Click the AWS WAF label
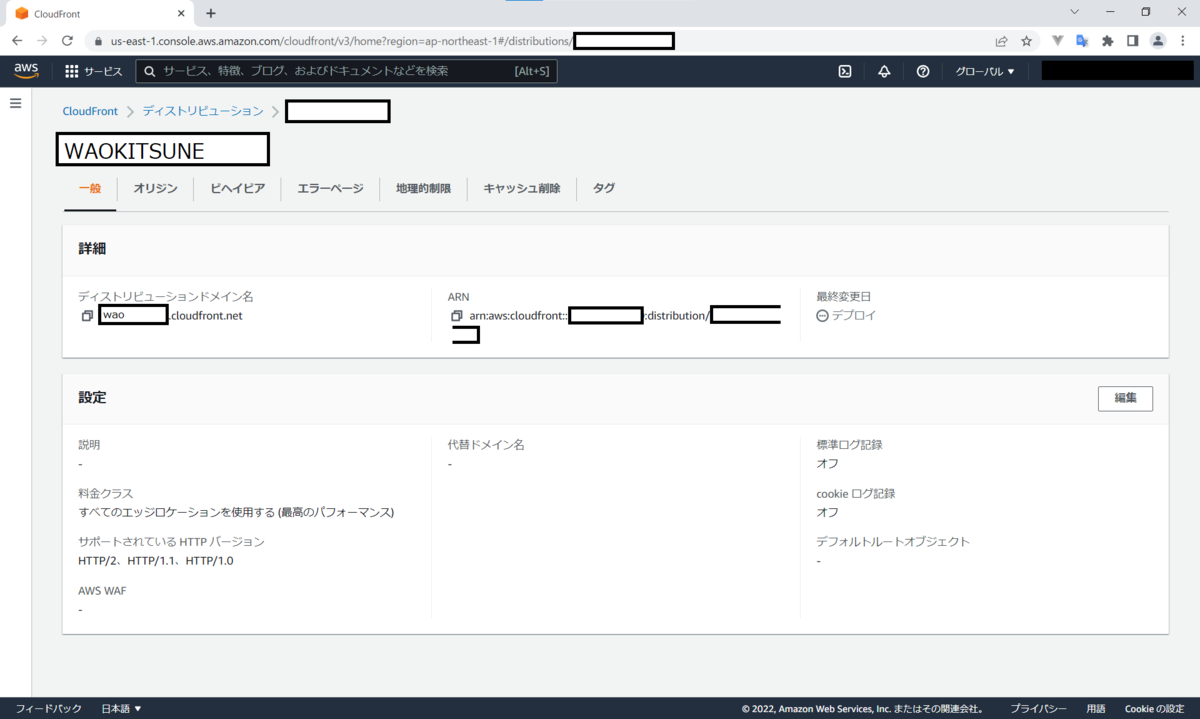 point(102,591)
